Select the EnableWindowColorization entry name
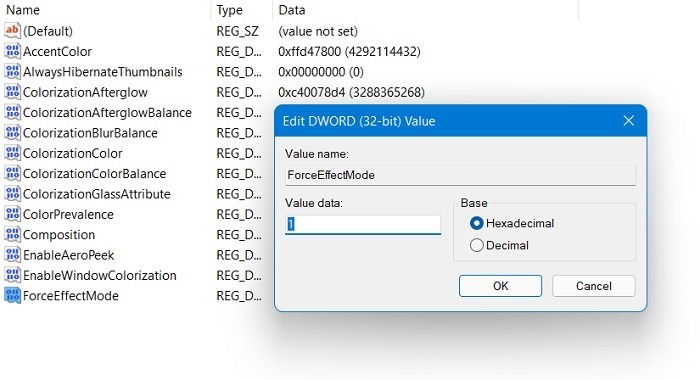The height and width of the screenshot is (380, 700). 100,276
